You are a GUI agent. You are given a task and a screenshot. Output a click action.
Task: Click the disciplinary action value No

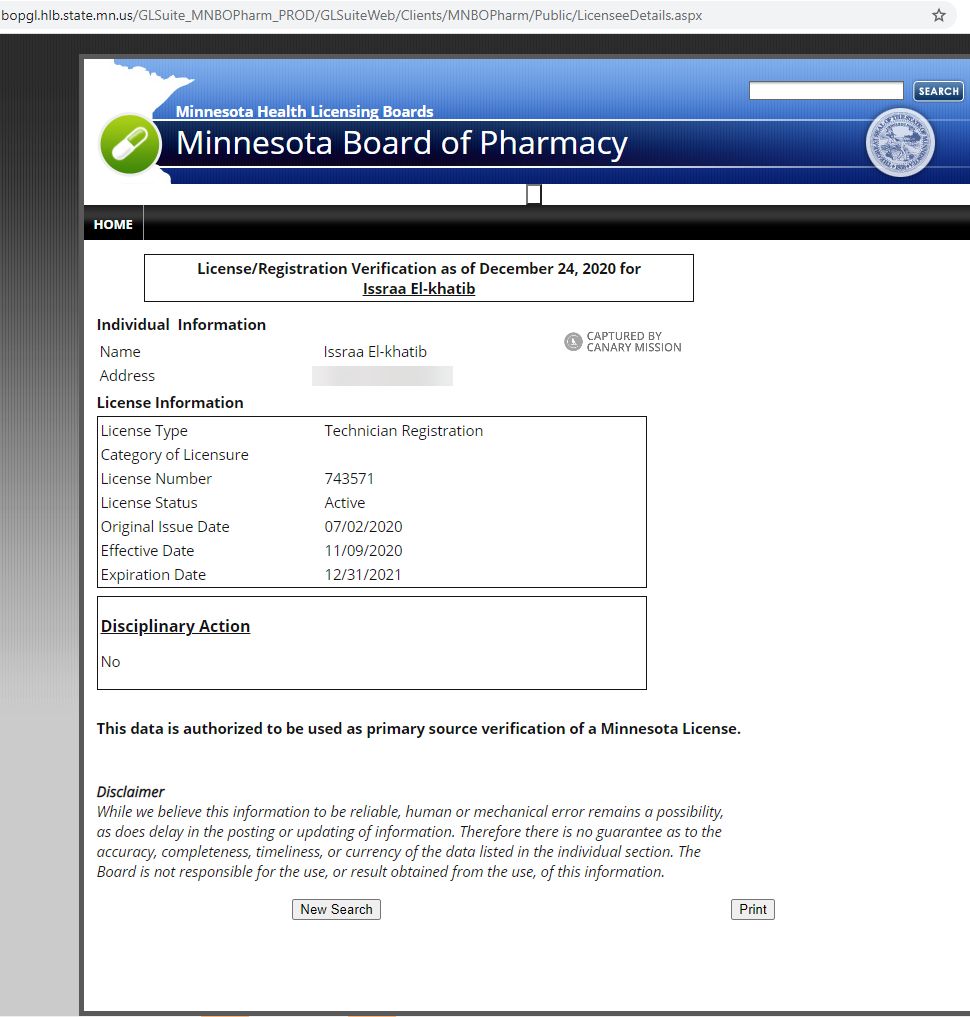110,662
